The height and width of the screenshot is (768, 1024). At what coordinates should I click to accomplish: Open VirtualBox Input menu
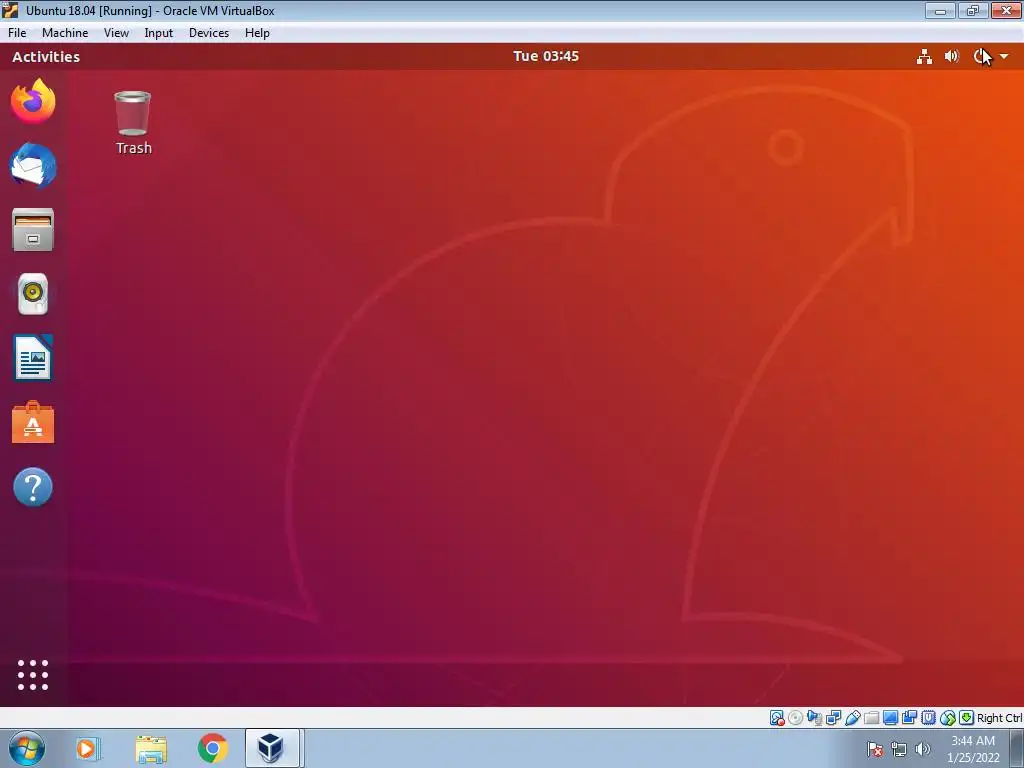tap(158, 33)
